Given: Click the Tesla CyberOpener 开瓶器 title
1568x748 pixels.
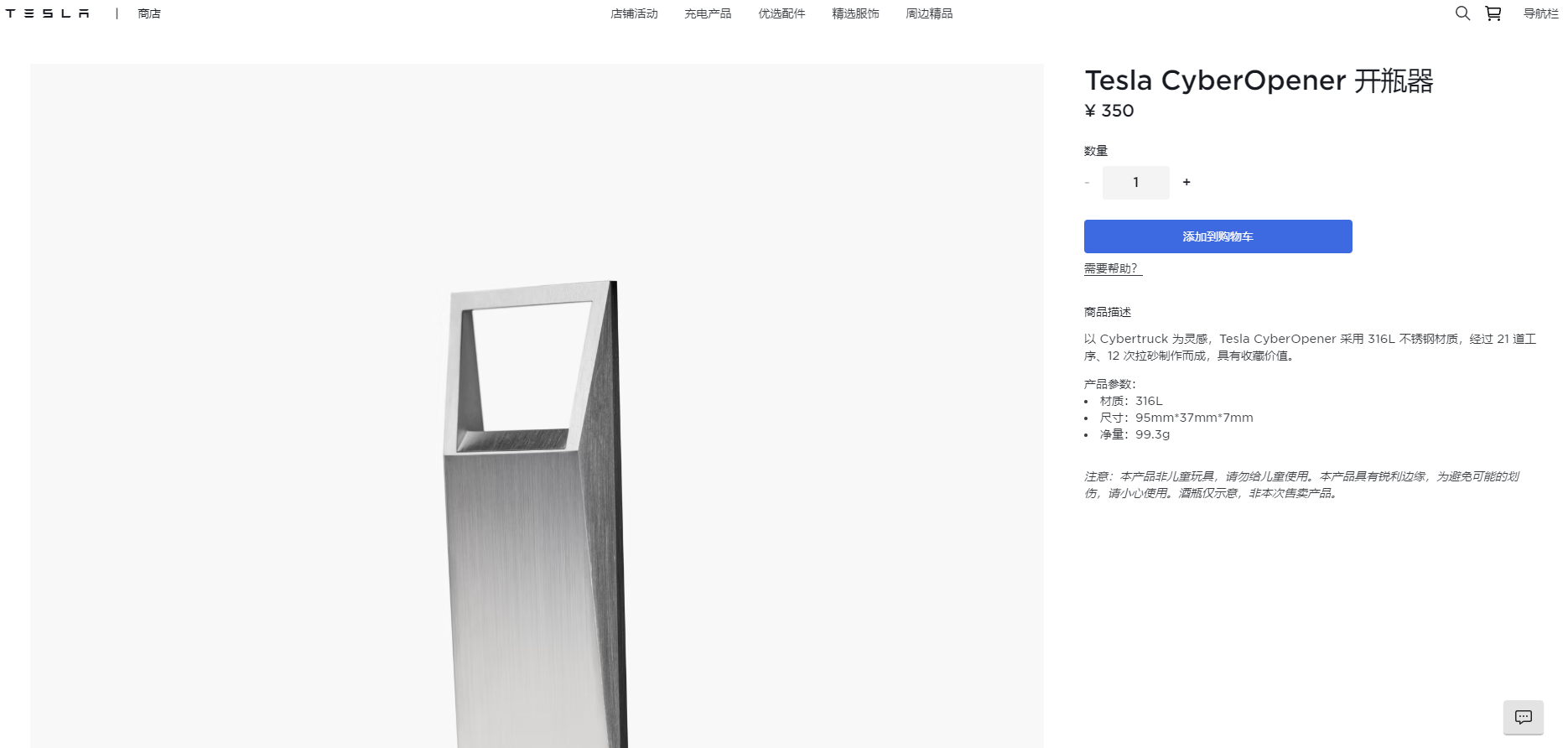Looking at the screenshot, I should click(x=1259, y=81).
